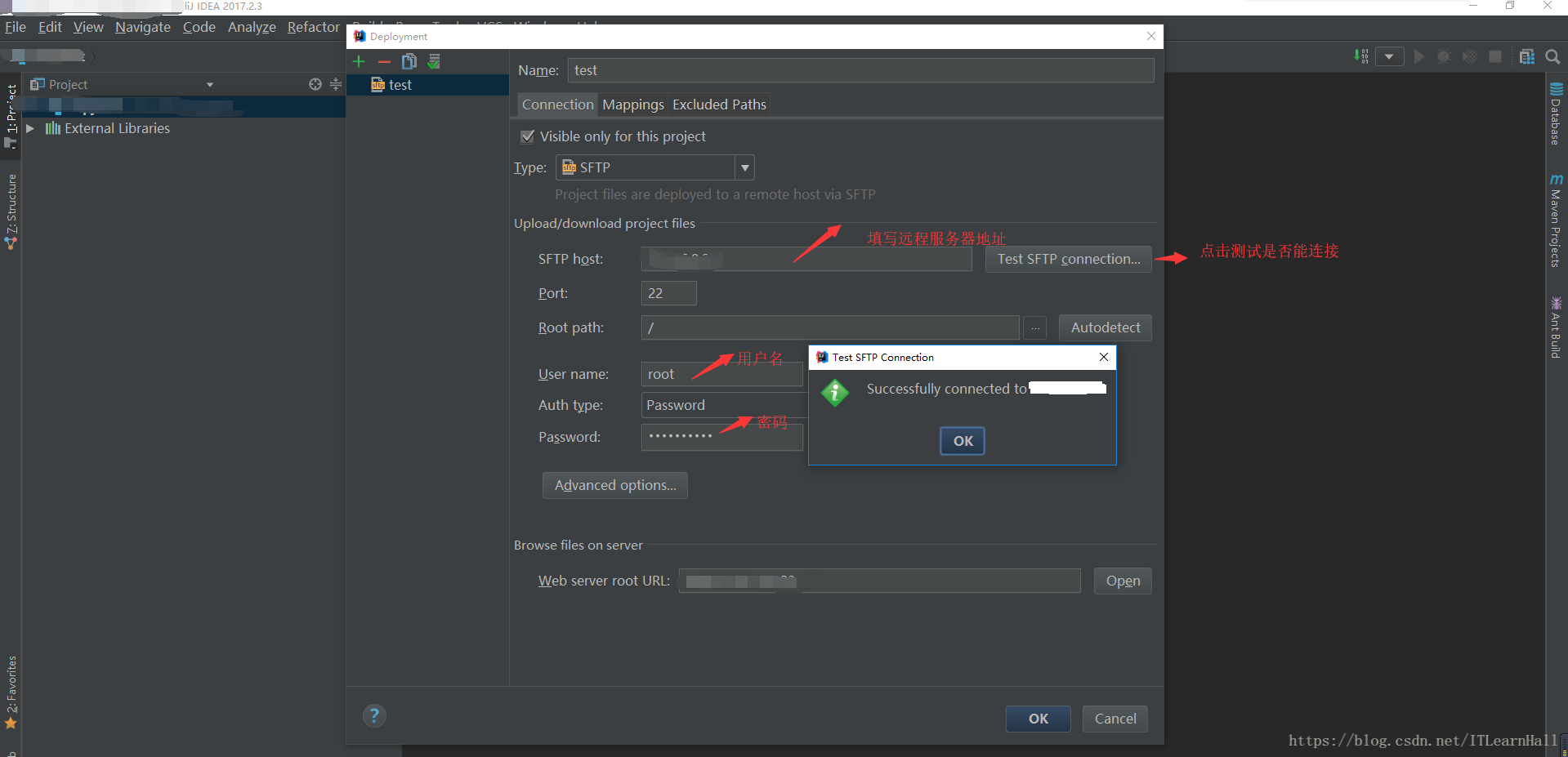
Task: Switch to the Mappings tab
Action: click(633, 105)
